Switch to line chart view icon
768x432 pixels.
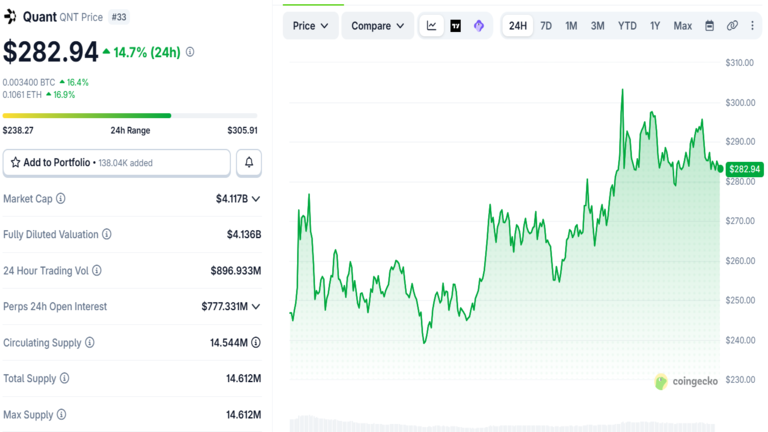[432, 25]
